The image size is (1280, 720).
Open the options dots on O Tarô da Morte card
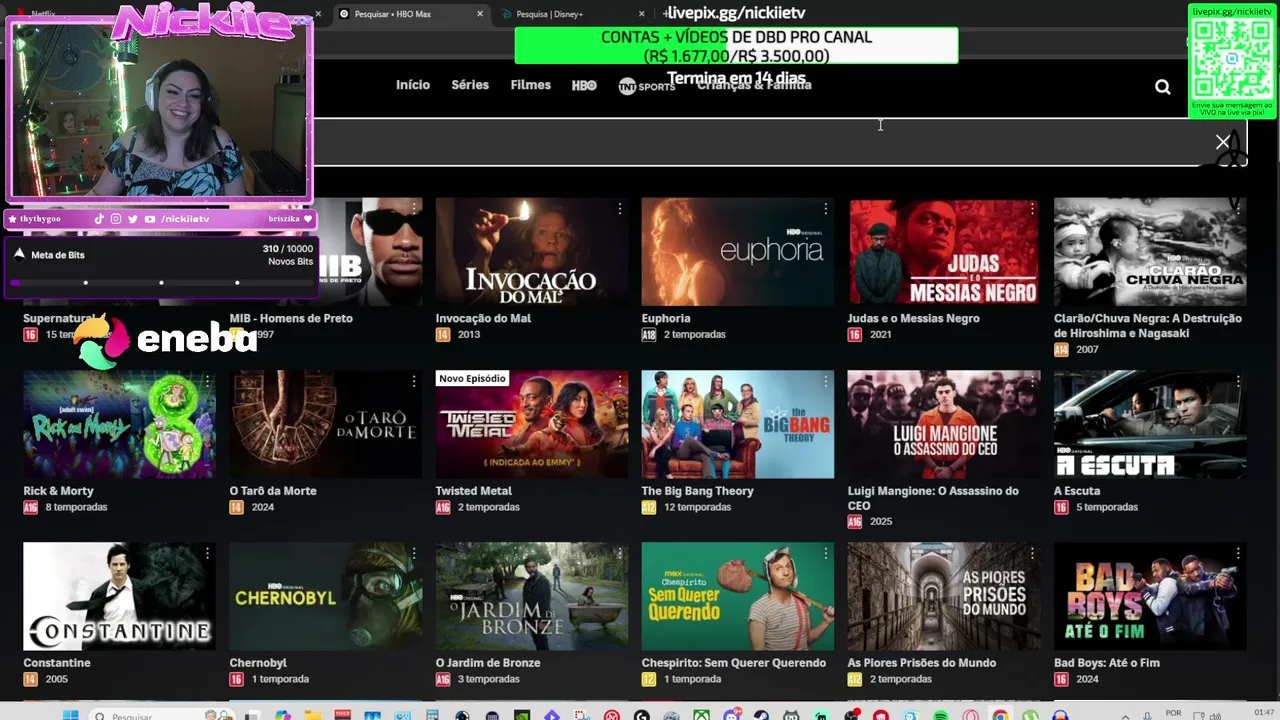(413, 381)
